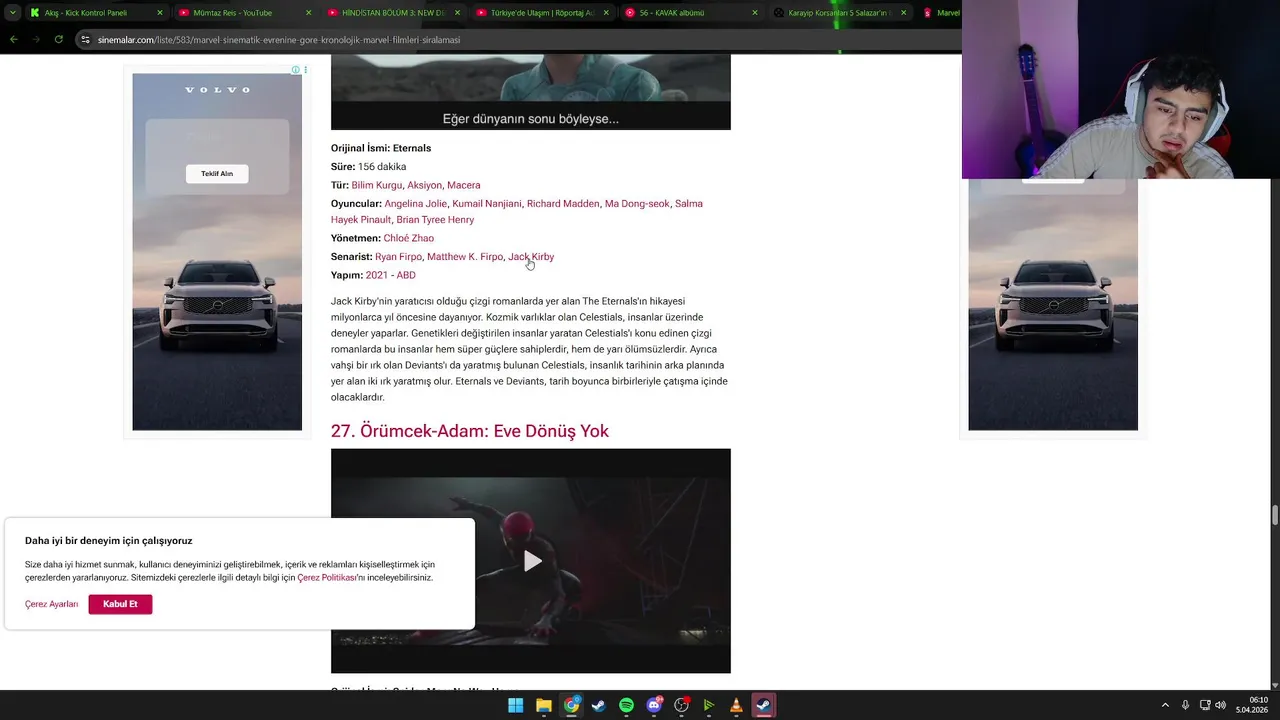Image resolution: width=1280 pixels, height=720 pixels.
Task: Open the Çerez Politikası link
Action: click(x=326, y=578)
